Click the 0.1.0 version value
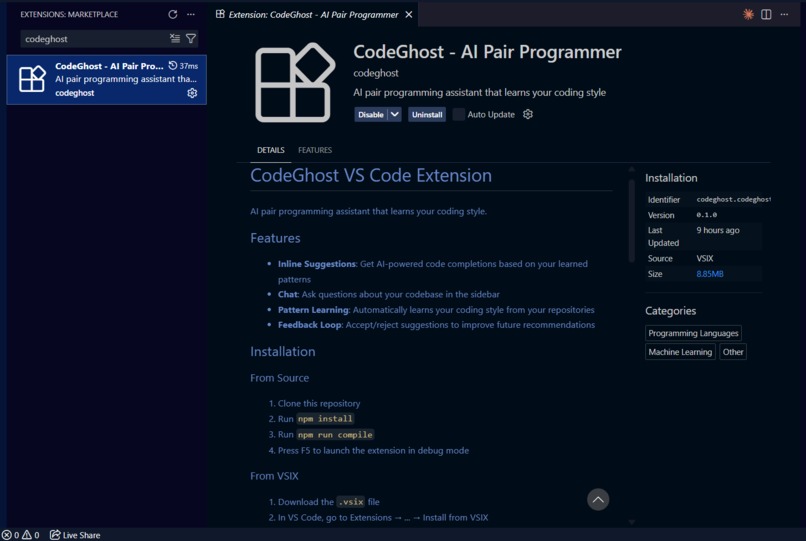Screen dimensions: 806x541 [707, 215]
